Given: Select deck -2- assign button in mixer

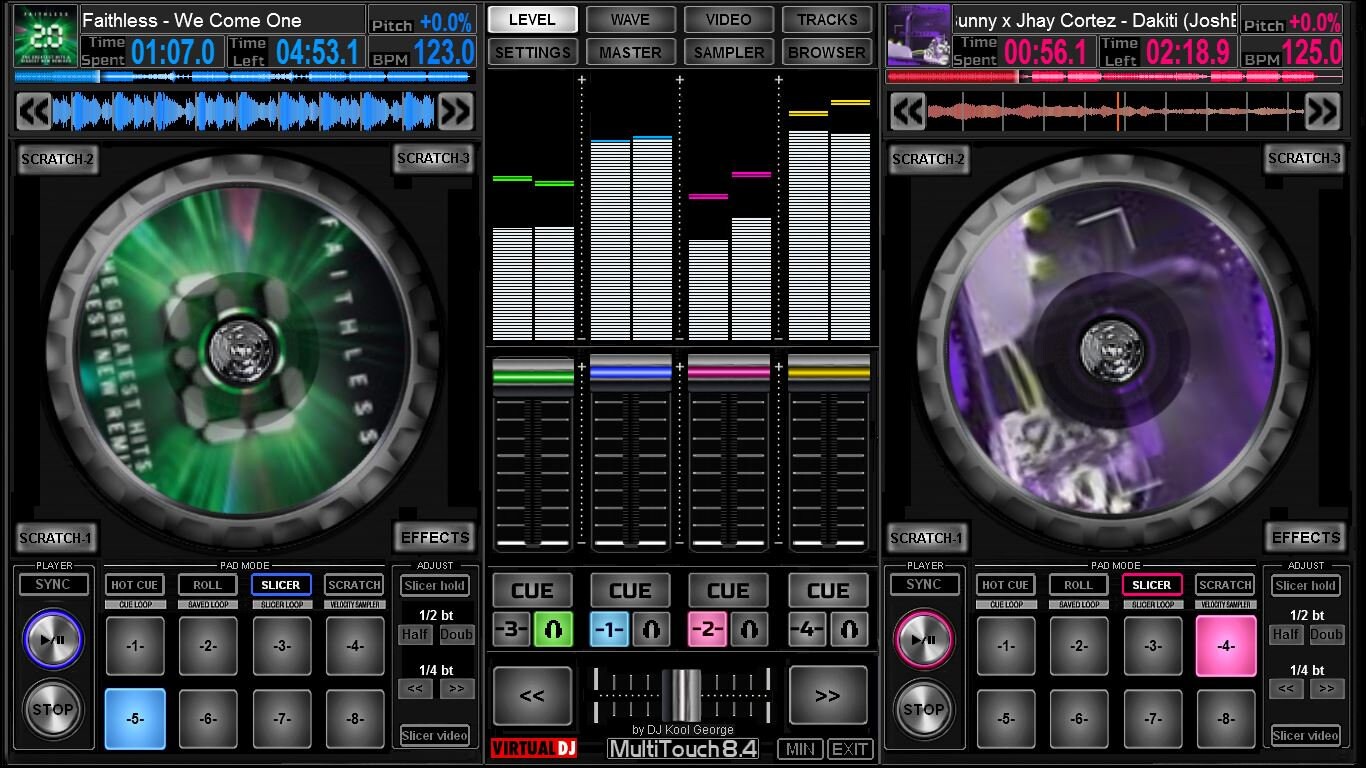Looking at the screenshot, I should [x=708, y=629].
